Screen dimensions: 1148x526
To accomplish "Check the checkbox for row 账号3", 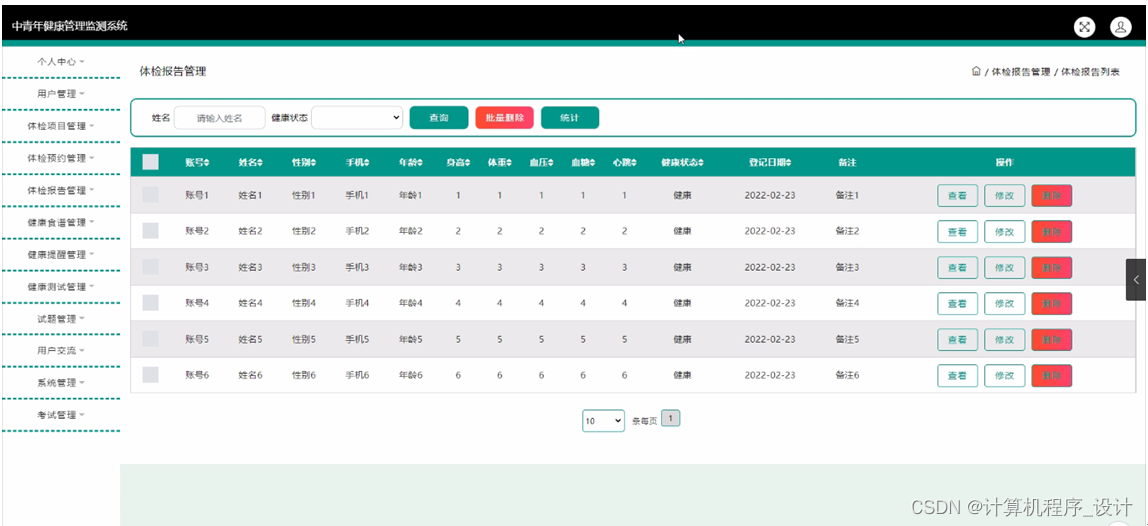I will 150,267.
